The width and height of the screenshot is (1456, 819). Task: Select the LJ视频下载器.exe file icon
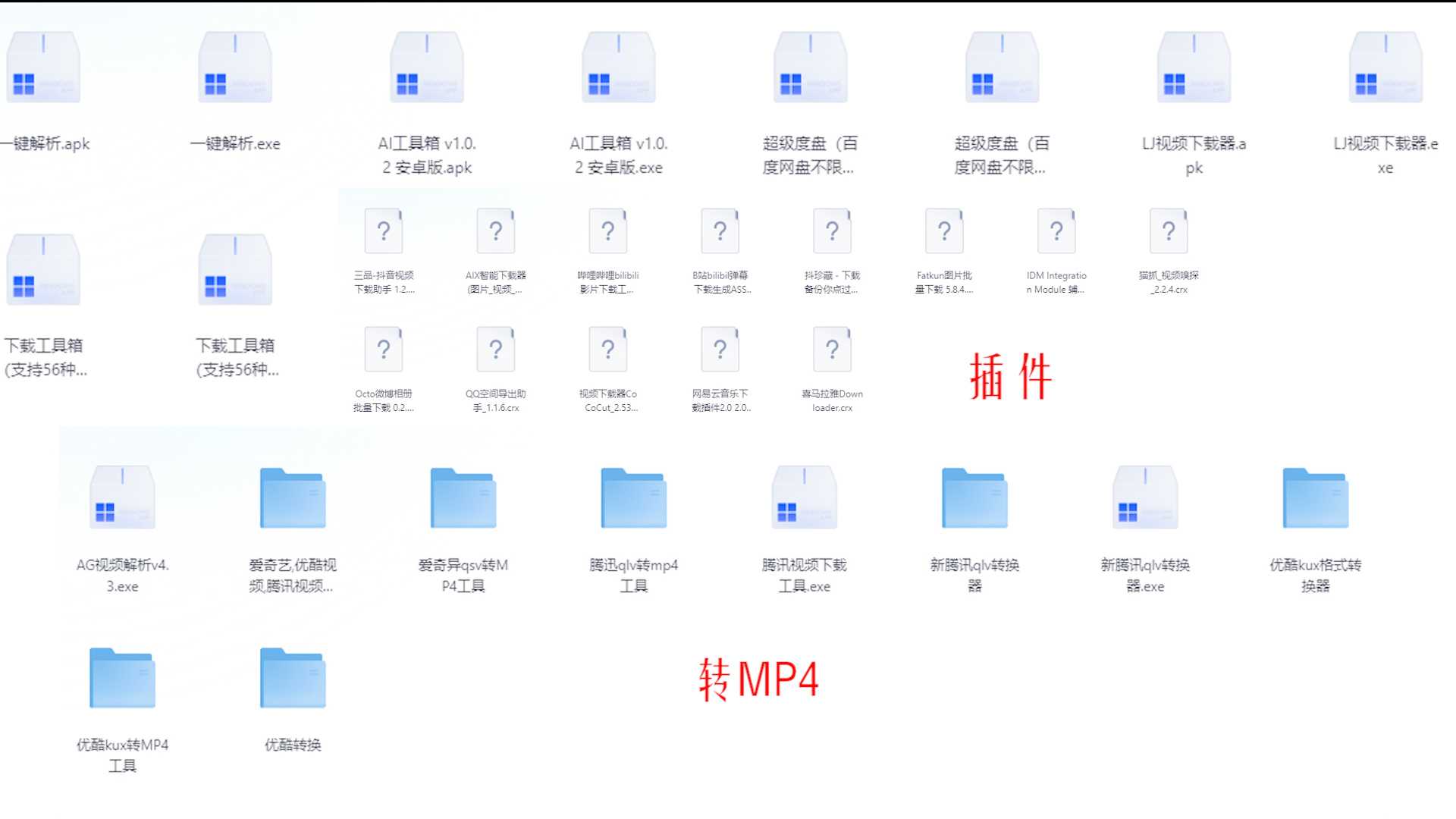click(1386, 67)
